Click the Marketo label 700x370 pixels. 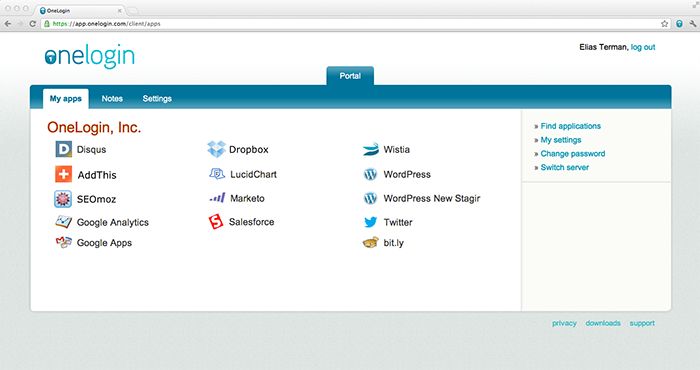tap(247, 198)
